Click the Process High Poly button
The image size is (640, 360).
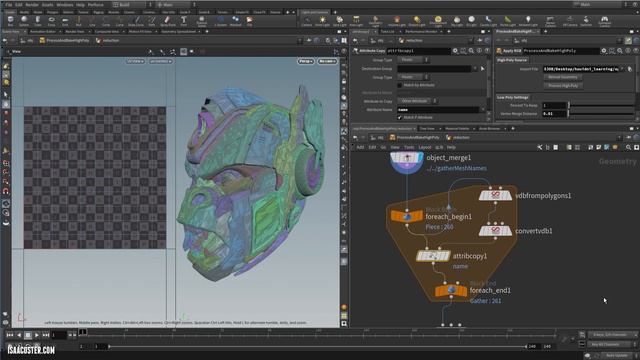[563, 86]
